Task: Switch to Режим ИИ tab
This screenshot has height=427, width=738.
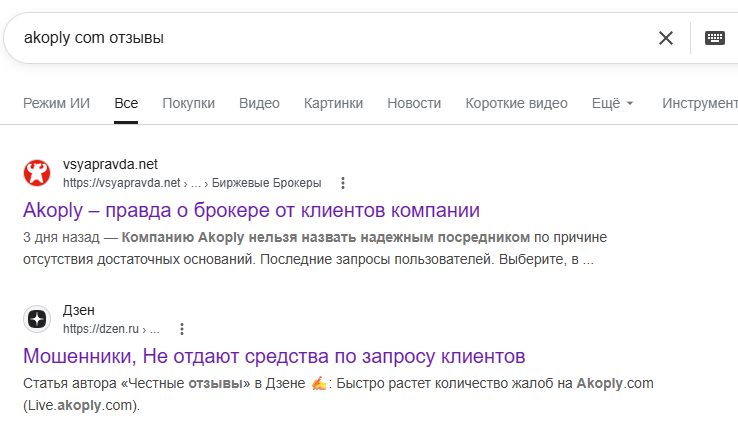Action: 56,103
